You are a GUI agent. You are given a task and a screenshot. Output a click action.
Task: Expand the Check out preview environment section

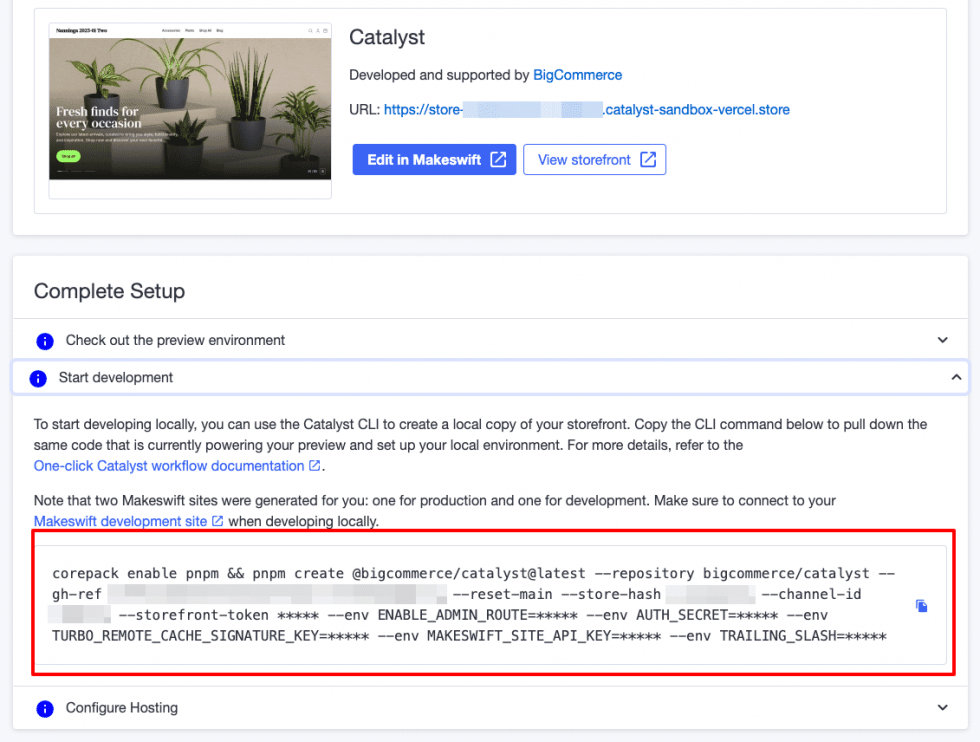click(941, 341)
